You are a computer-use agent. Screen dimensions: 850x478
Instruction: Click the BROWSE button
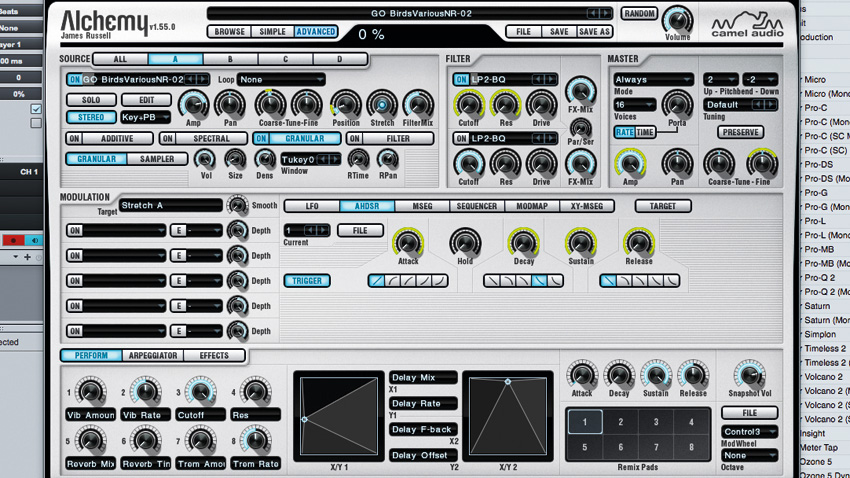(229, 31)
